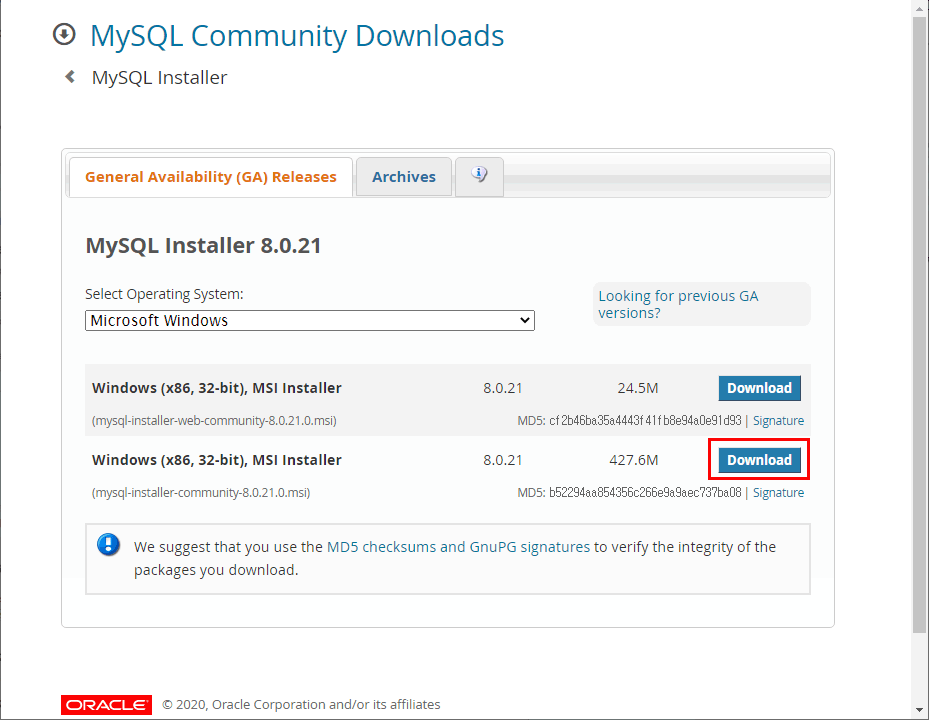
Task: Click the scrollbar up arrow
Action: tap(920, 8)
